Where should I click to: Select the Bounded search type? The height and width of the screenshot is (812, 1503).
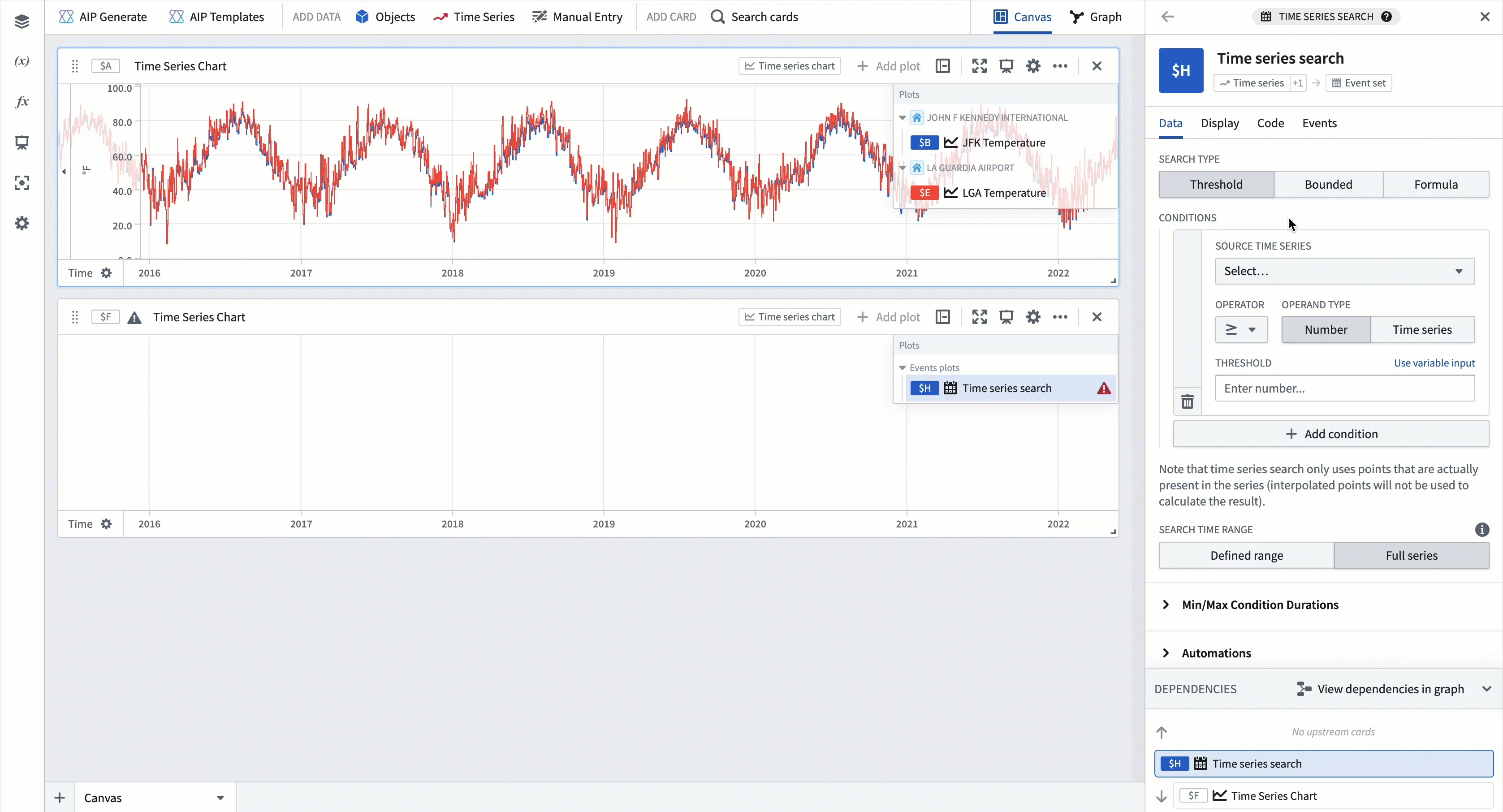click(1328, 184)
